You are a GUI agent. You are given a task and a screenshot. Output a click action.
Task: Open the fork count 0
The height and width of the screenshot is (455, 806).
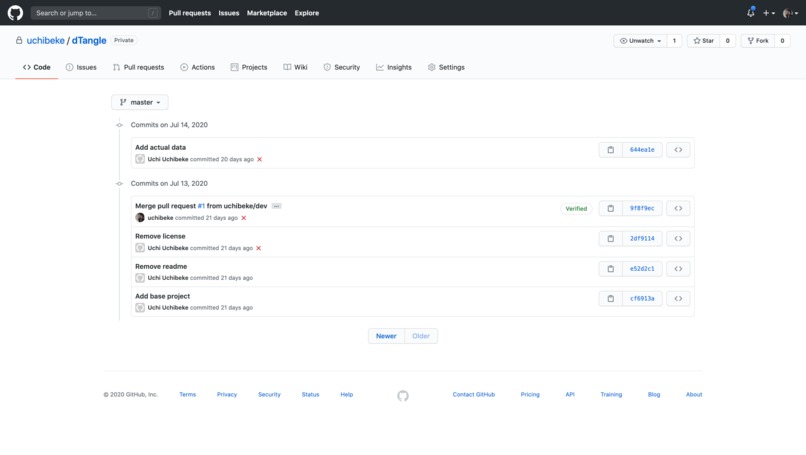coord(782,41)
